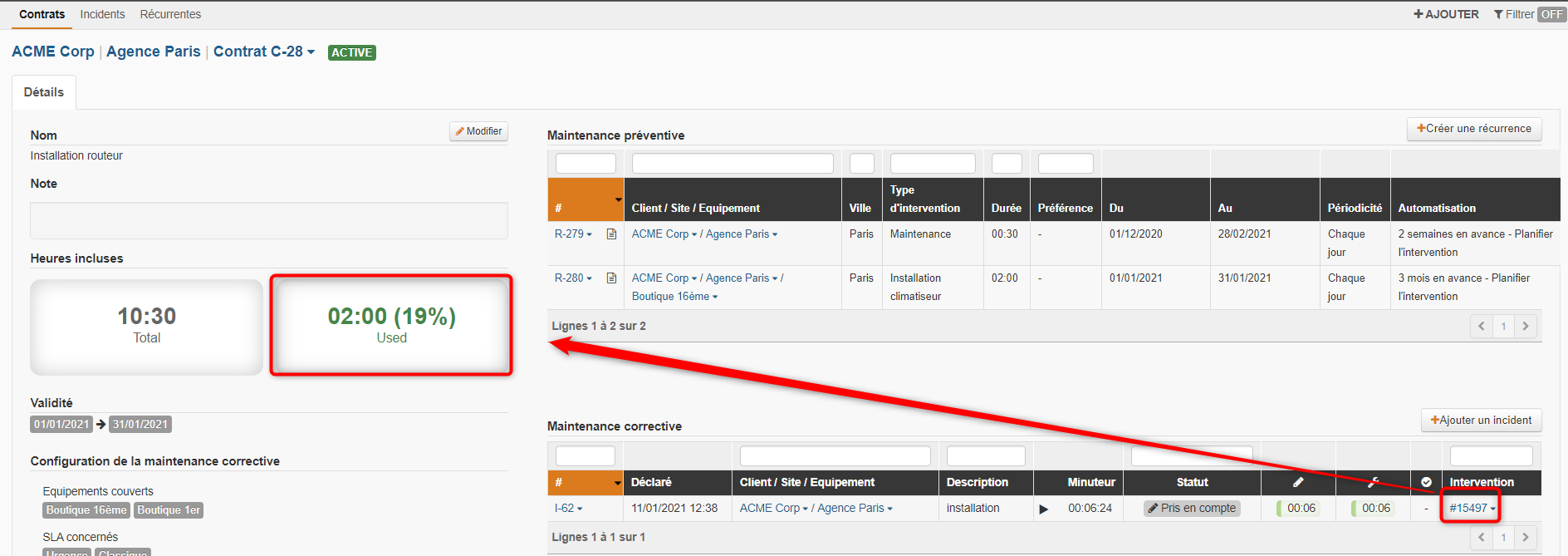Click the start date 01/01/2021 badge
1568x556 pixels.
point(61,425)
